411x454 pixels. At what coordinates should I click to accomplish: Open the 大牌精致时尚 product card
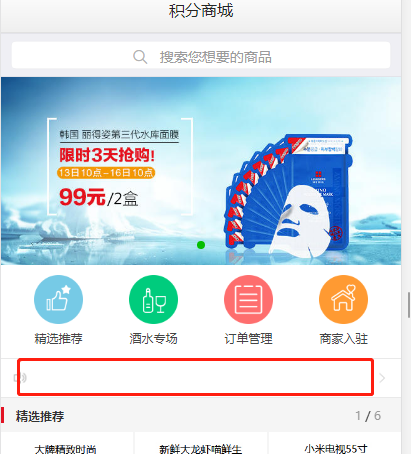67,443
